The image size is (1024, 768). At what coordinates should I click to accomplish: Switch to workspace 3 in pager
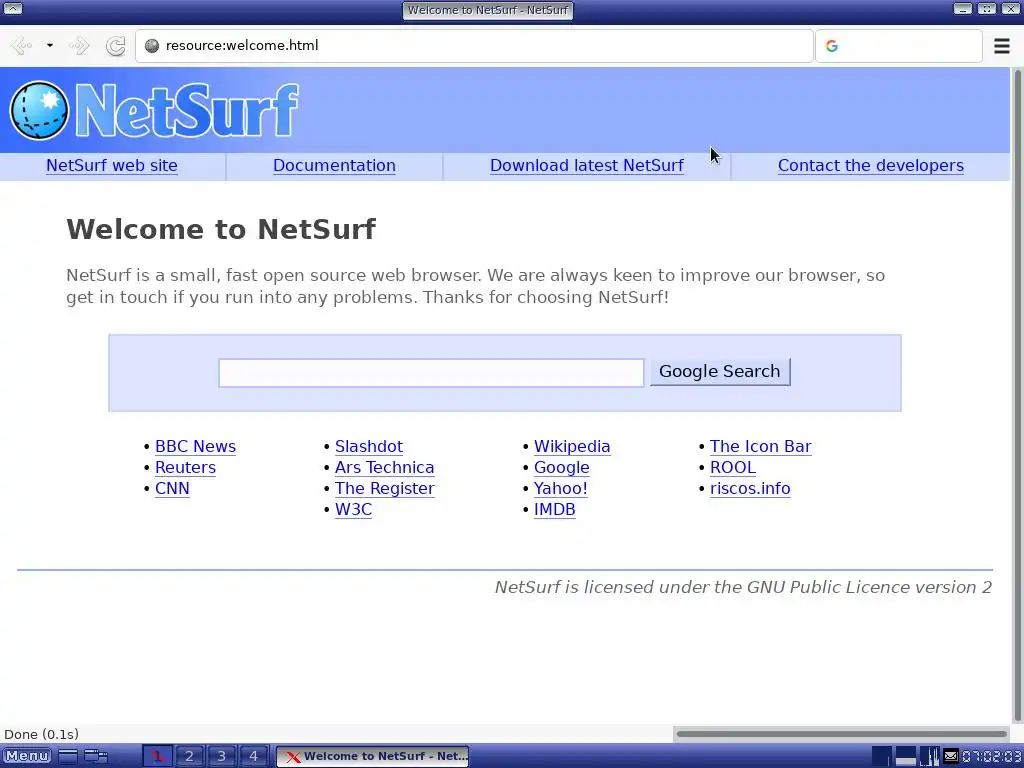point(221,756)
